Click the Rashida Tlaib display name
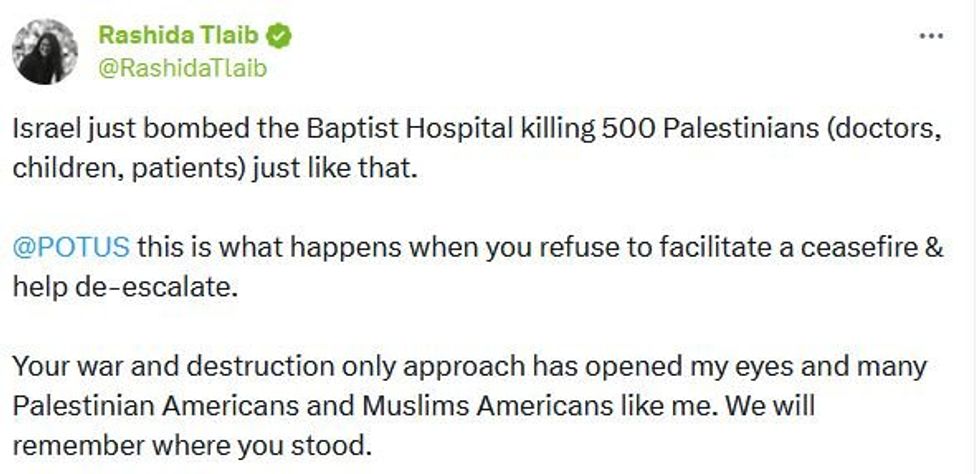This screenshot has height=474, width=980. pos(178,37)
